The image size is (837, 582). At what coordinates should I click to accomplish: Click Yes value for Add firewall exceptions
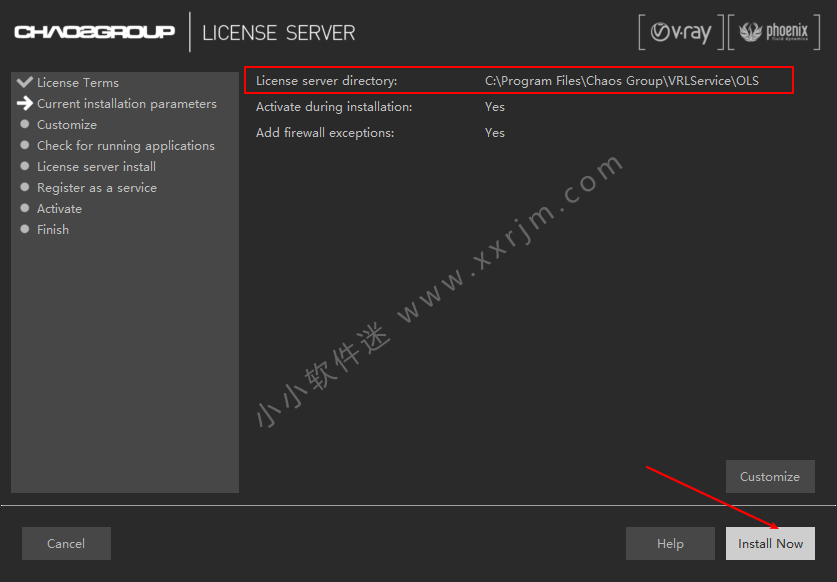coord(495,132)
